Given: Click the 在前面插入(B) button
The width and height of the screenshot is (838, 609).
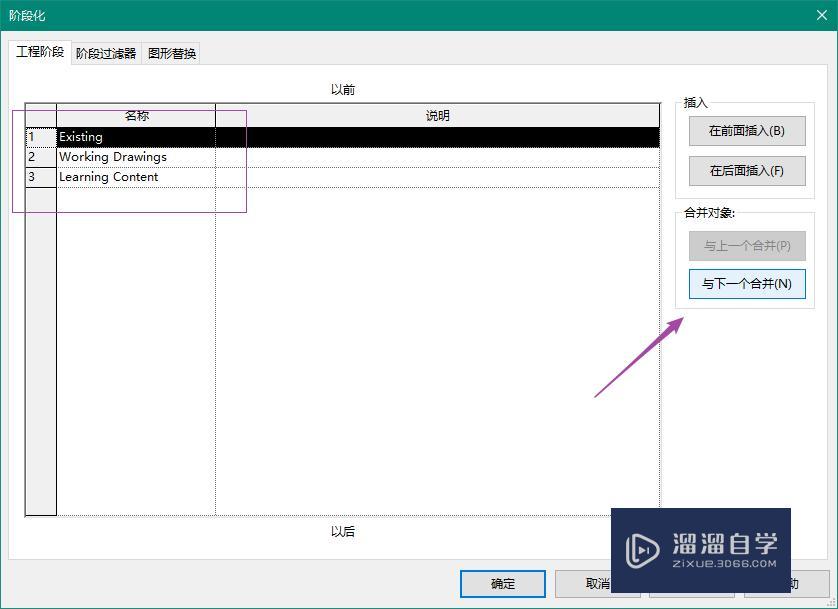Looking at the screenshot, I should pos(747,131).
